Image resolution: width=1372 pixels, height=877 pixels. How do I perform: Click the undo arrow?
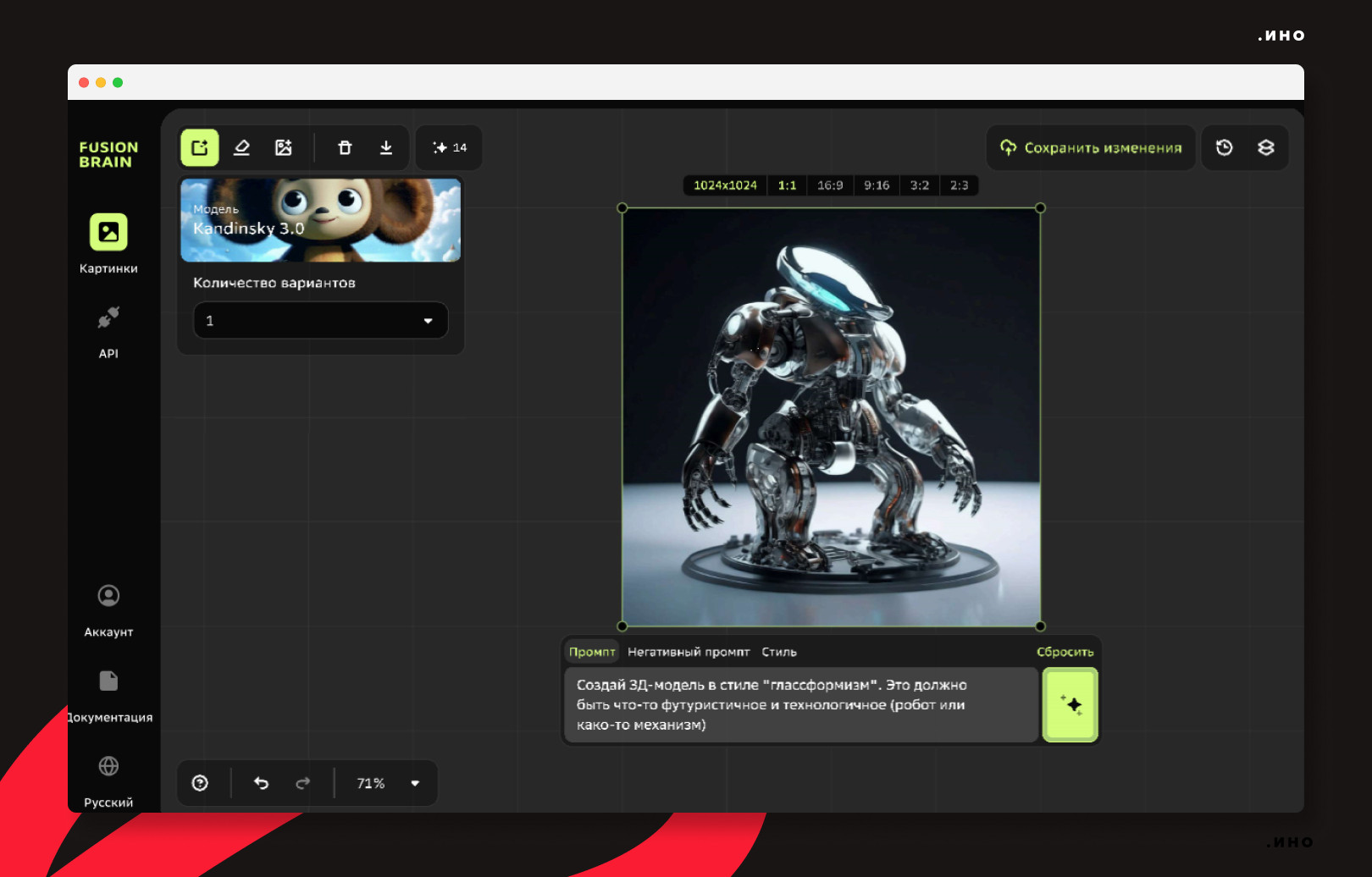(x=261, y=783)
